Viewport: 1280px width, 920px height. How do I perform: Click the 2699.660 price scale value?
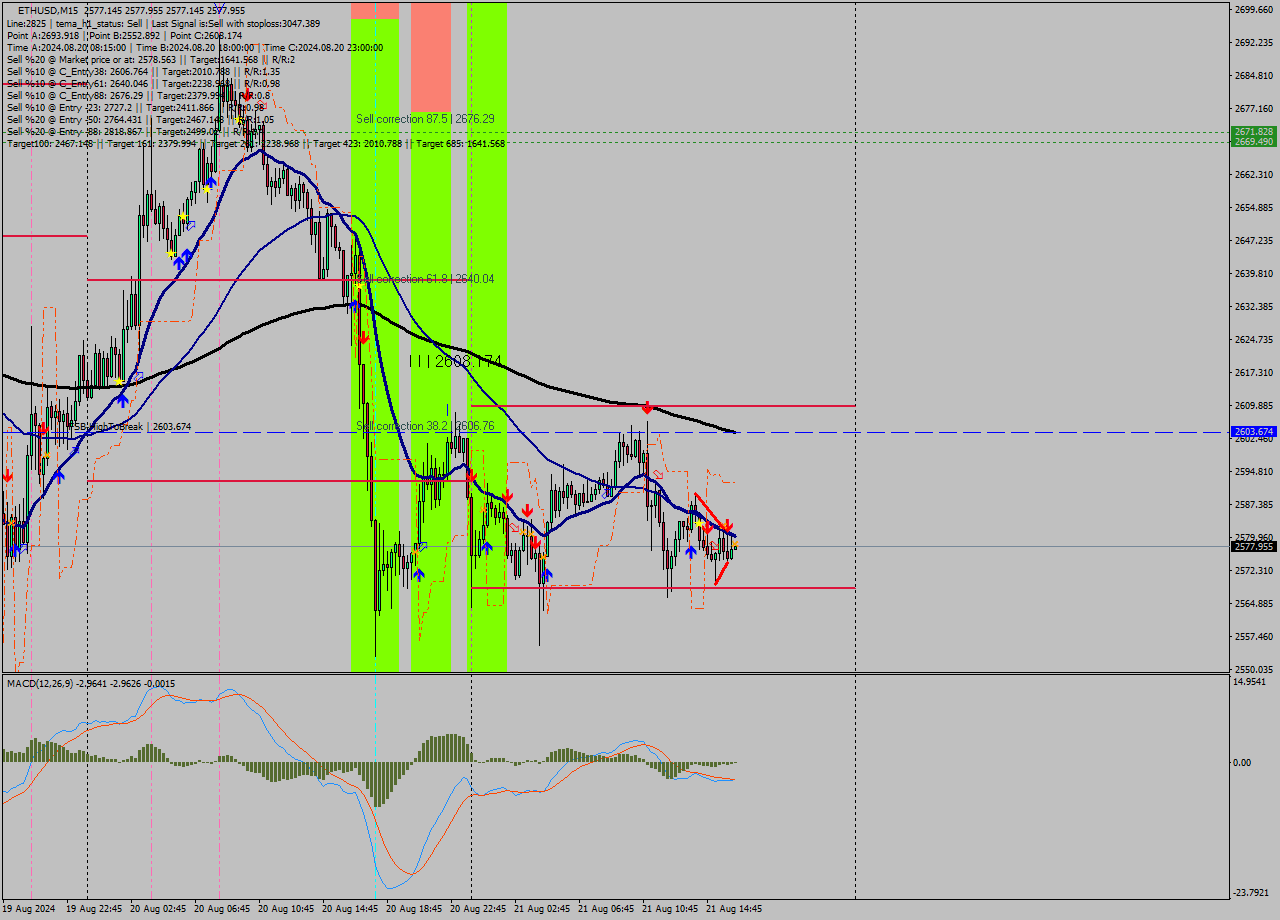(x=1254, y=9)
